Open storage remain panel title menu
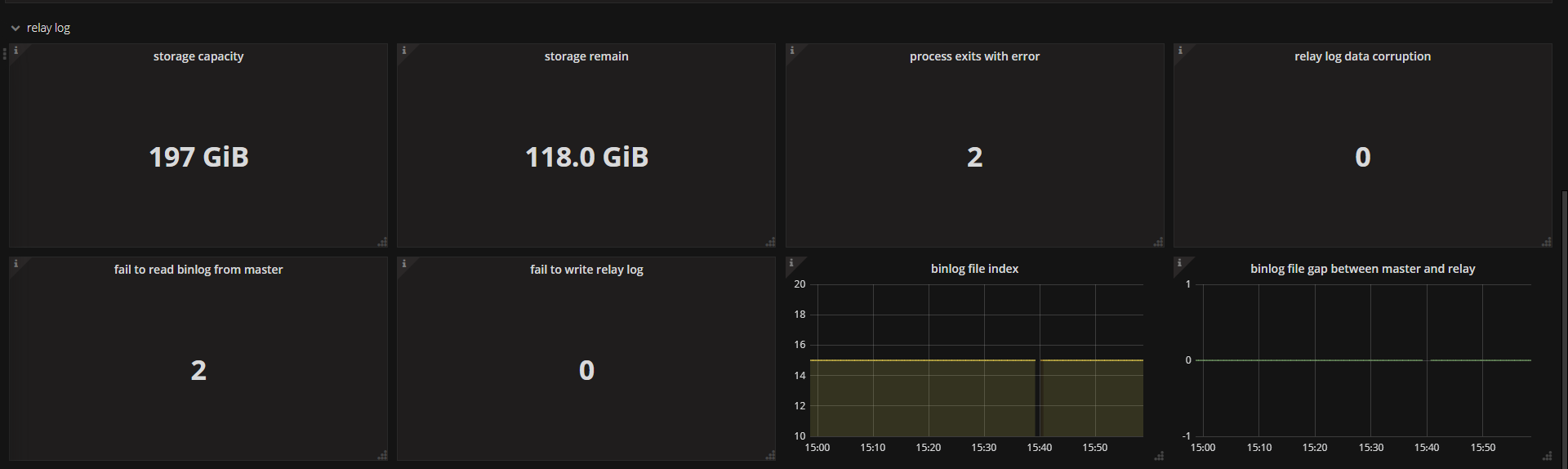The height and width of the screenshot is (469, 1568). pyautogui.click(x=586, y=56)
